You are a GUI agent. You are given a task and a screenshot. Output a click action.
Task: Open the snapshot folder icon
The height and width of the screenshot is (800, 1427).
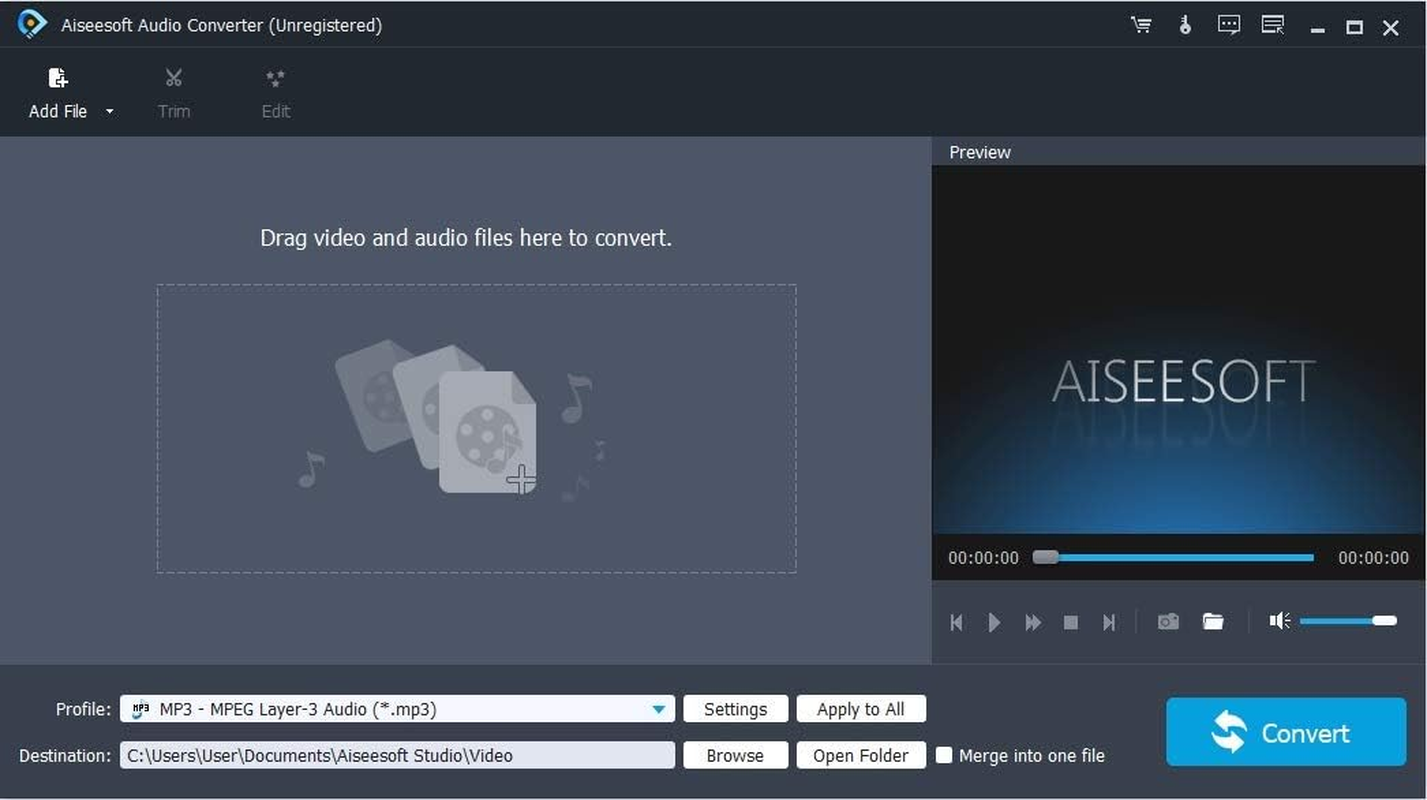(1212, 621)
